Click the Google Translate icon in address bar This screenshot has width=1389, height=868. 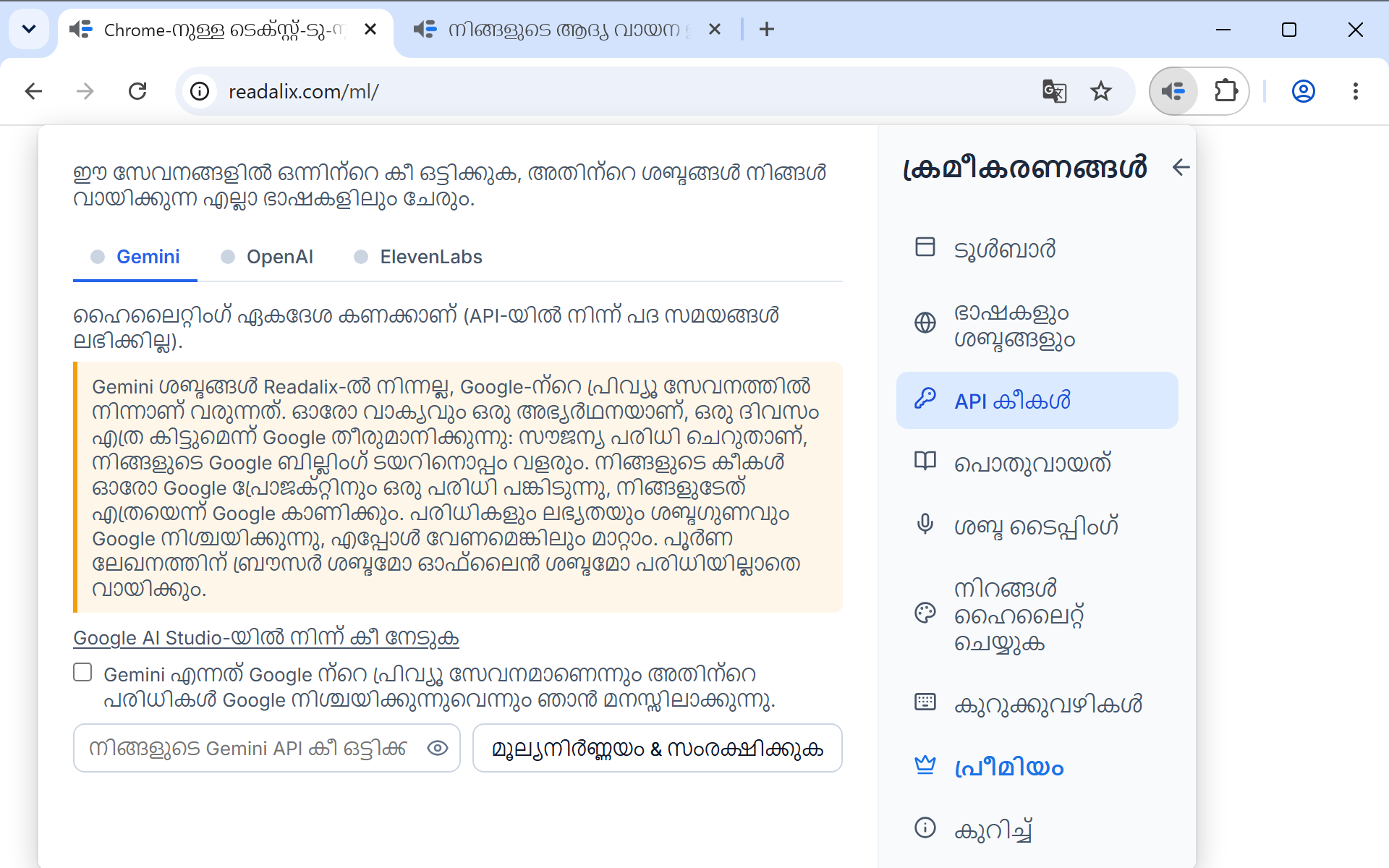pyautogui.click(x=1054, y=91)
